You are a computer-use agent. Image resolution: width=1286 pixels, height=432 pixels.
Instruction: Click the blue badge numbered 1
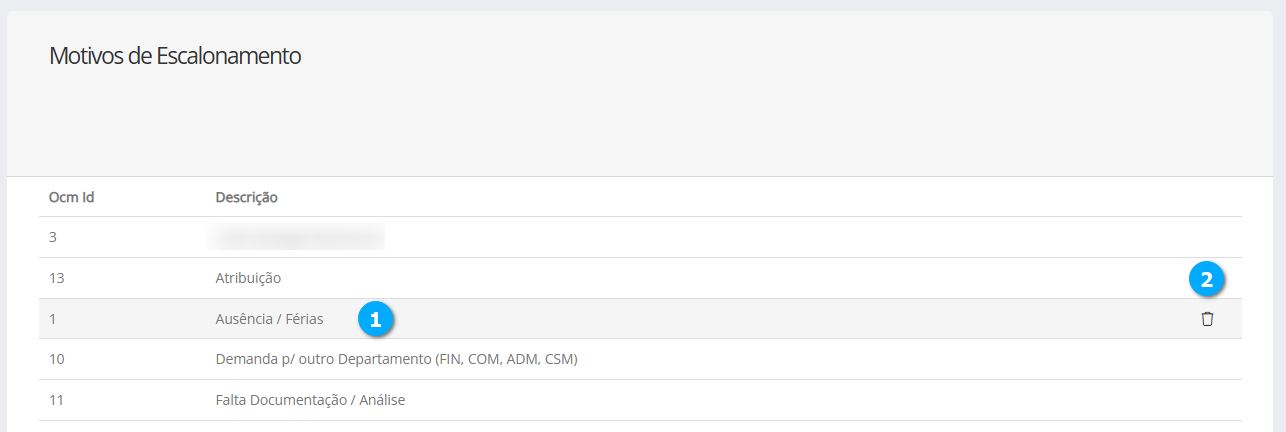point(375,319)
